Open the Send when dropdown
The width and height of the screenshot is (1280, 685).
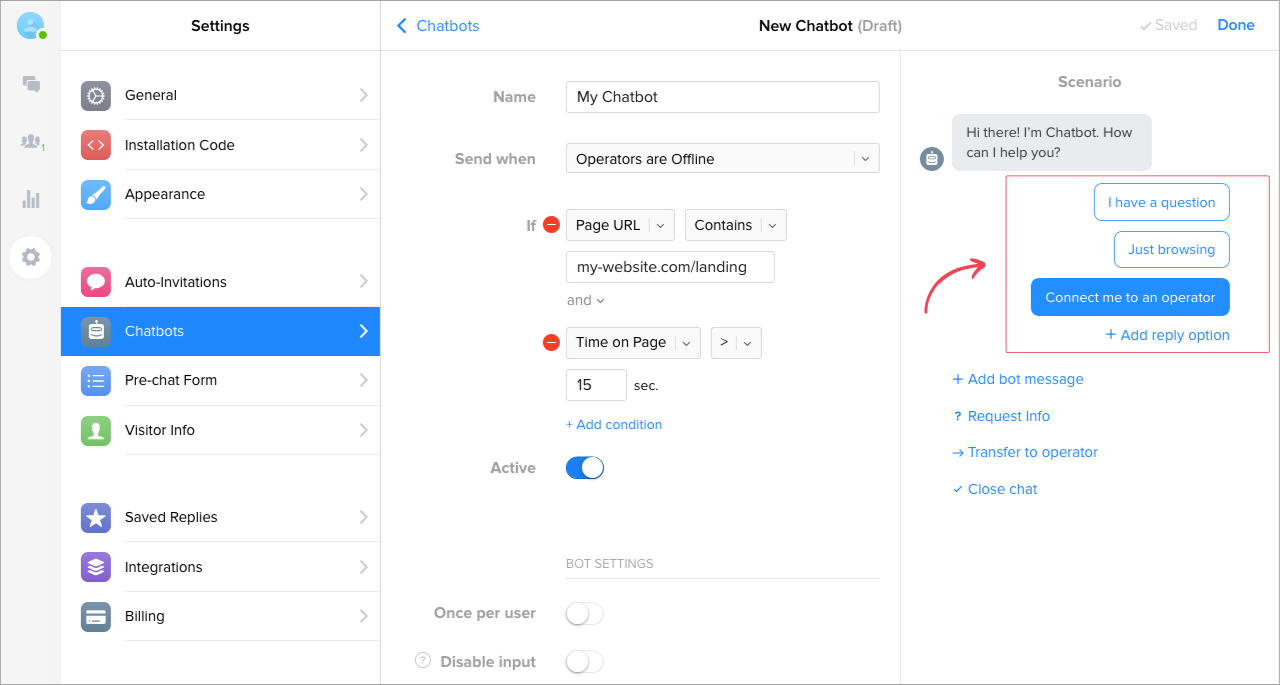tap(722, 158)
